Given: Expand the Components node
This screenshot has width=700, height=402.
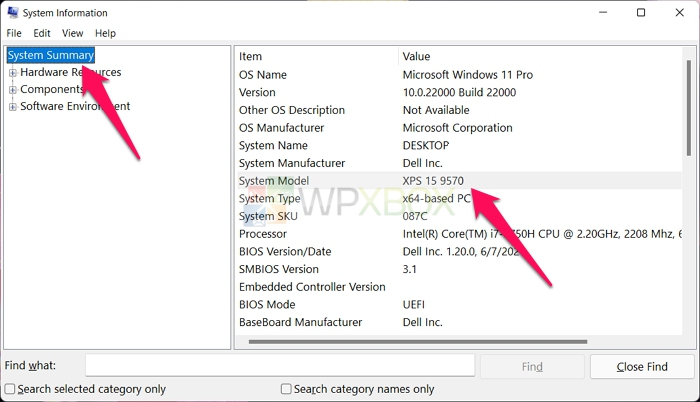Looking at the screenshot, I should [x=13, y=89].
